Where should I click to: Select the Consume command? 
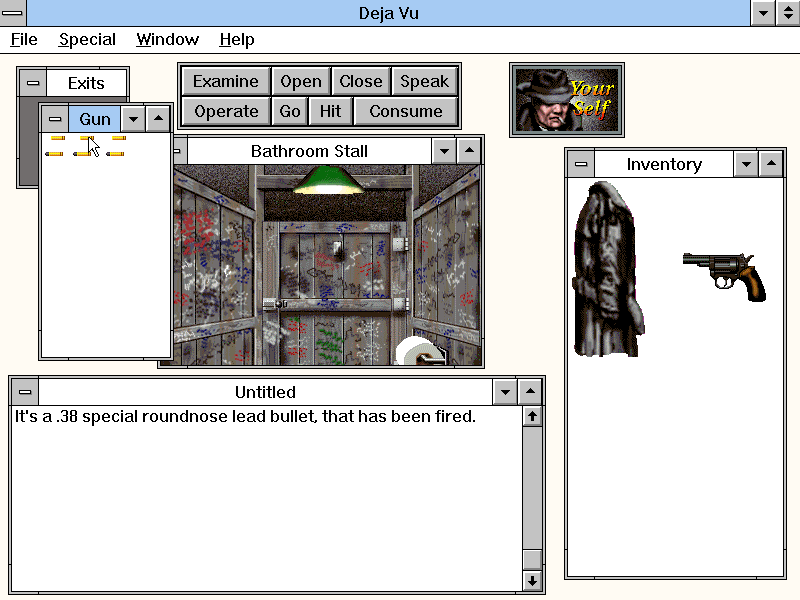tap(406, 111)
